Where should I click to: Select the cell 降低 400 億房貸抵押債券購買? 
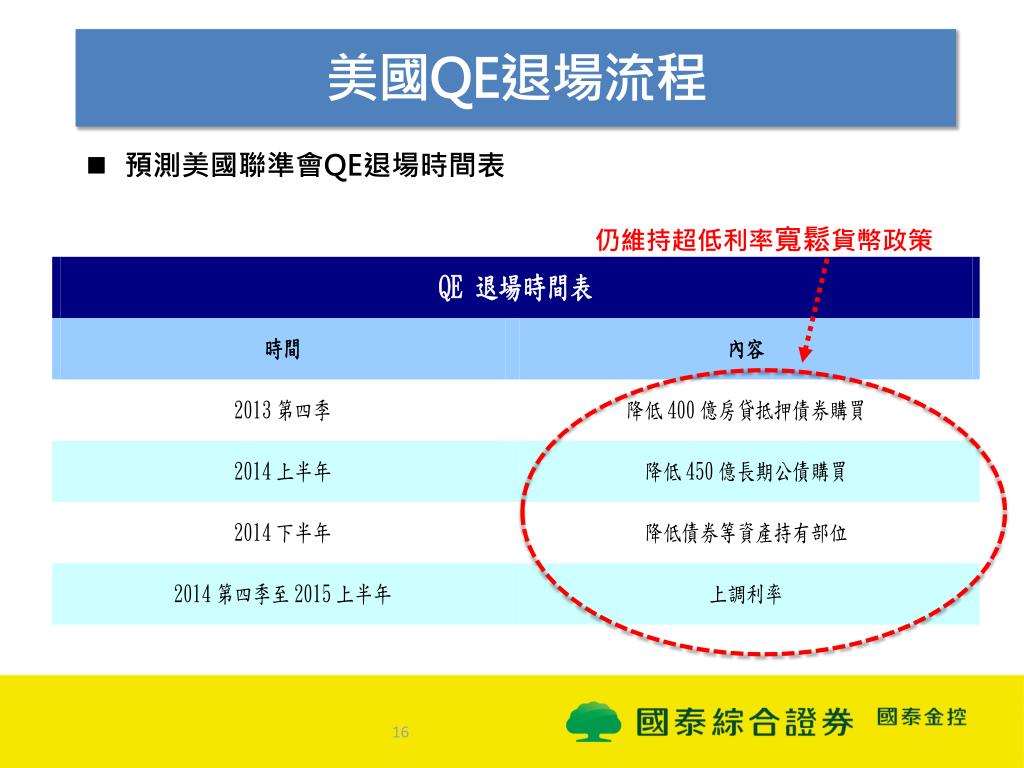click(746, 410)
